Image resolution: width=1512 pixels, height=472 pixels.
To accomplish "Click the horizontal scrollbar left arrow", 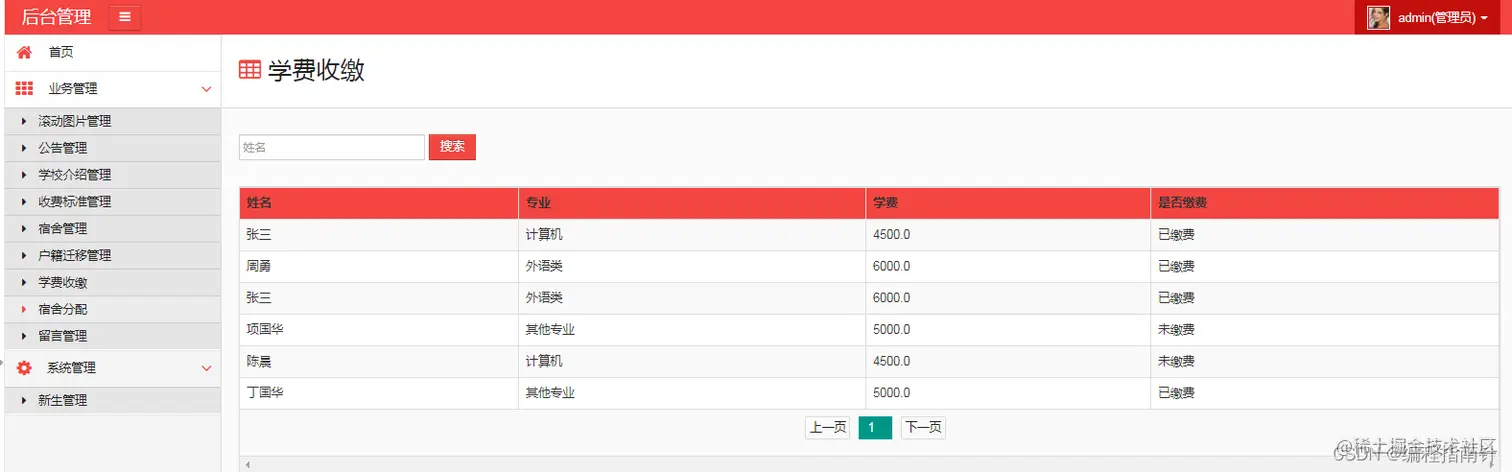I will click(248, 465).
